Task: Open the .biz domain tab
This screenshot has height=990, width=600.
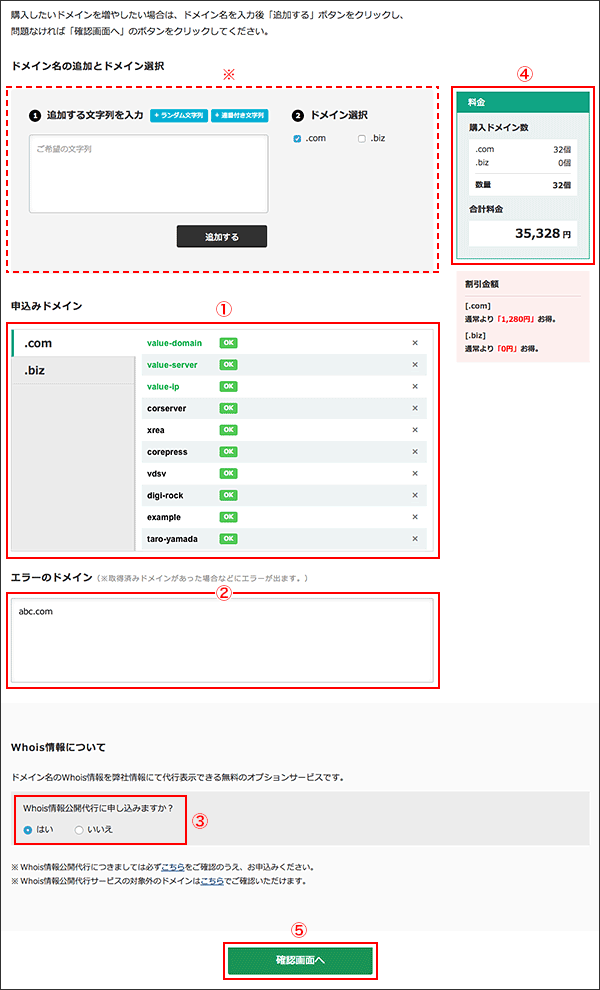Action: click(x=72, y=371)
